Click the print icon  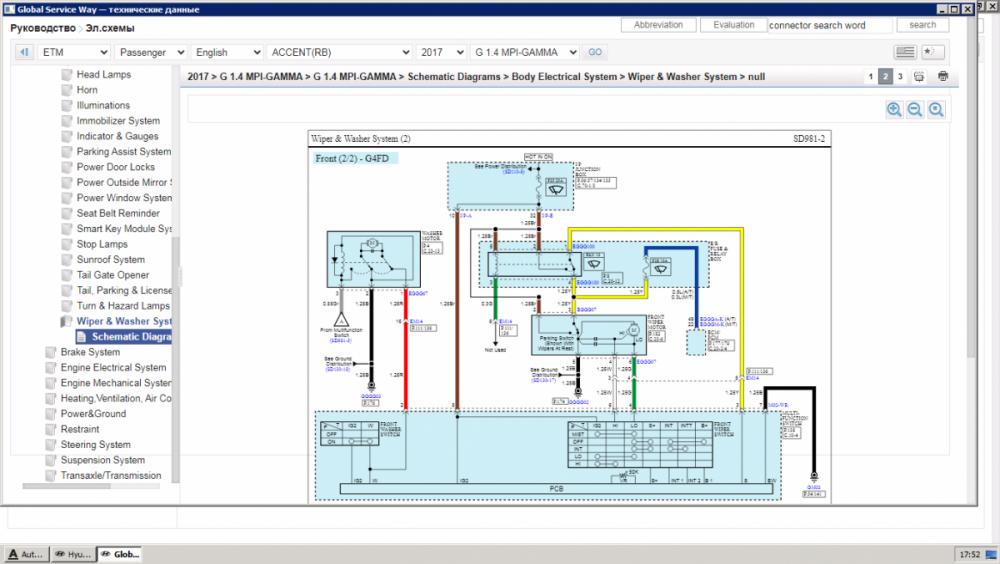coord(942,76)
